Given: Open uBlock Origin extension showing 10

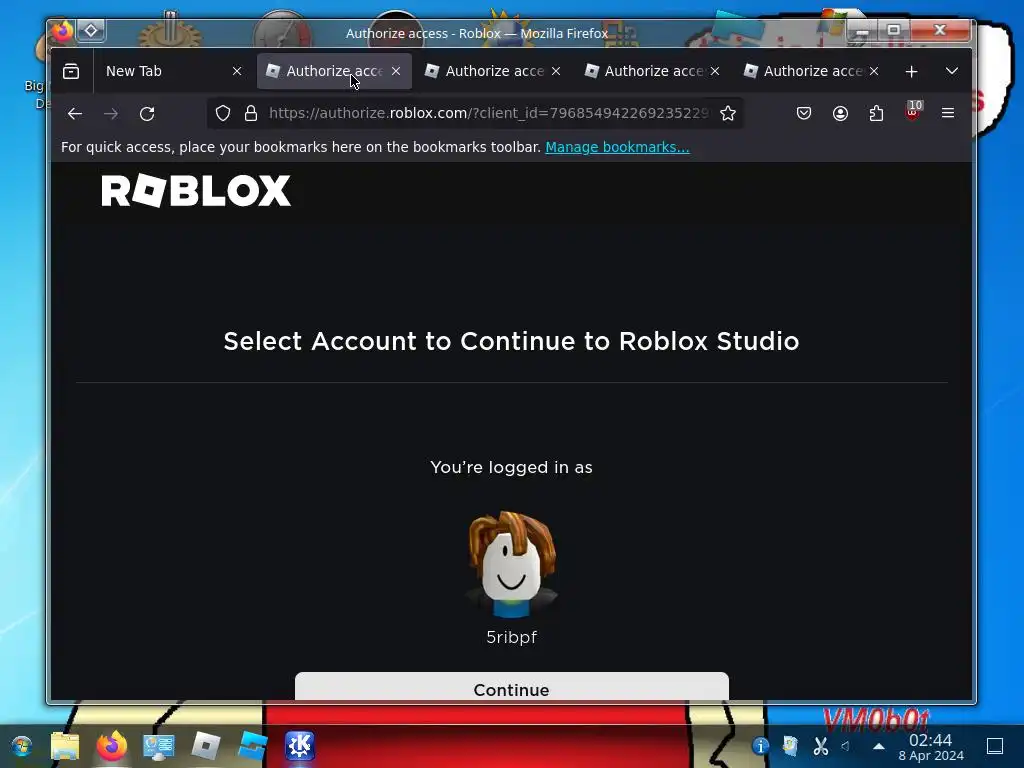Looking at the screenshot, I should tap(913, 112).
